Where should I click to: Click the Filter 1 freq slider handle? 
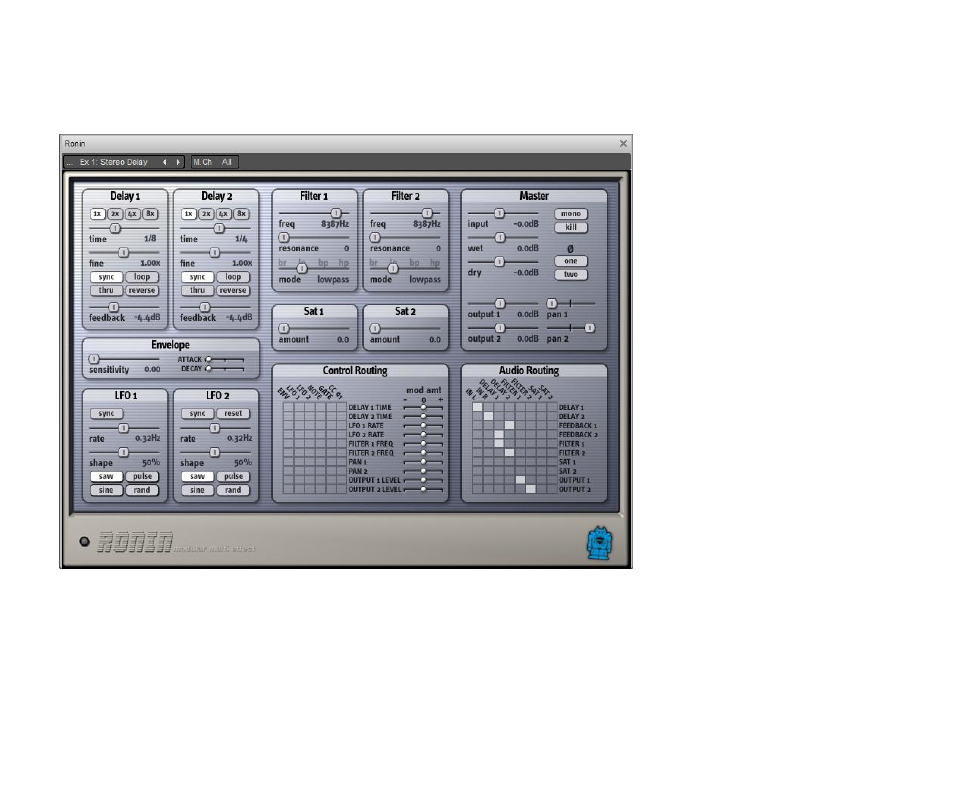coord(336,213)
